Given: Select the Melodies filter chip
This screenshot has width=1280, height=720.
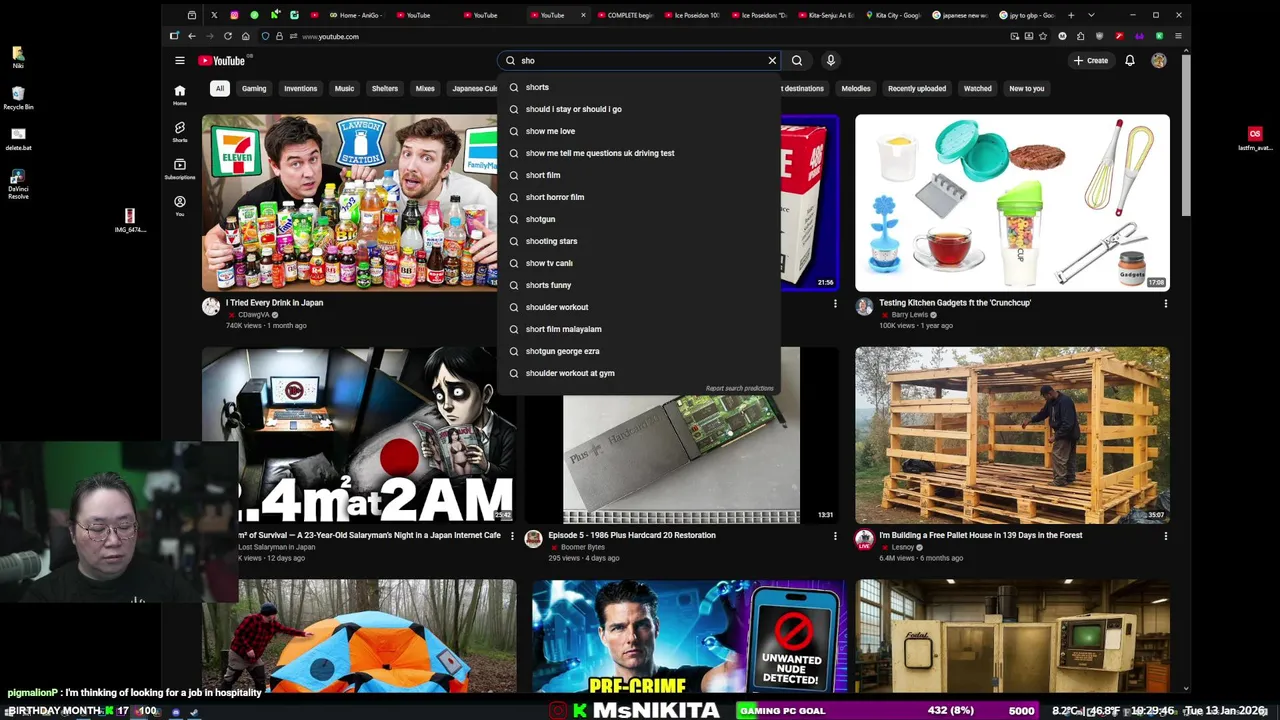Looking at the screenshot, I should click(x=856, y=88).
